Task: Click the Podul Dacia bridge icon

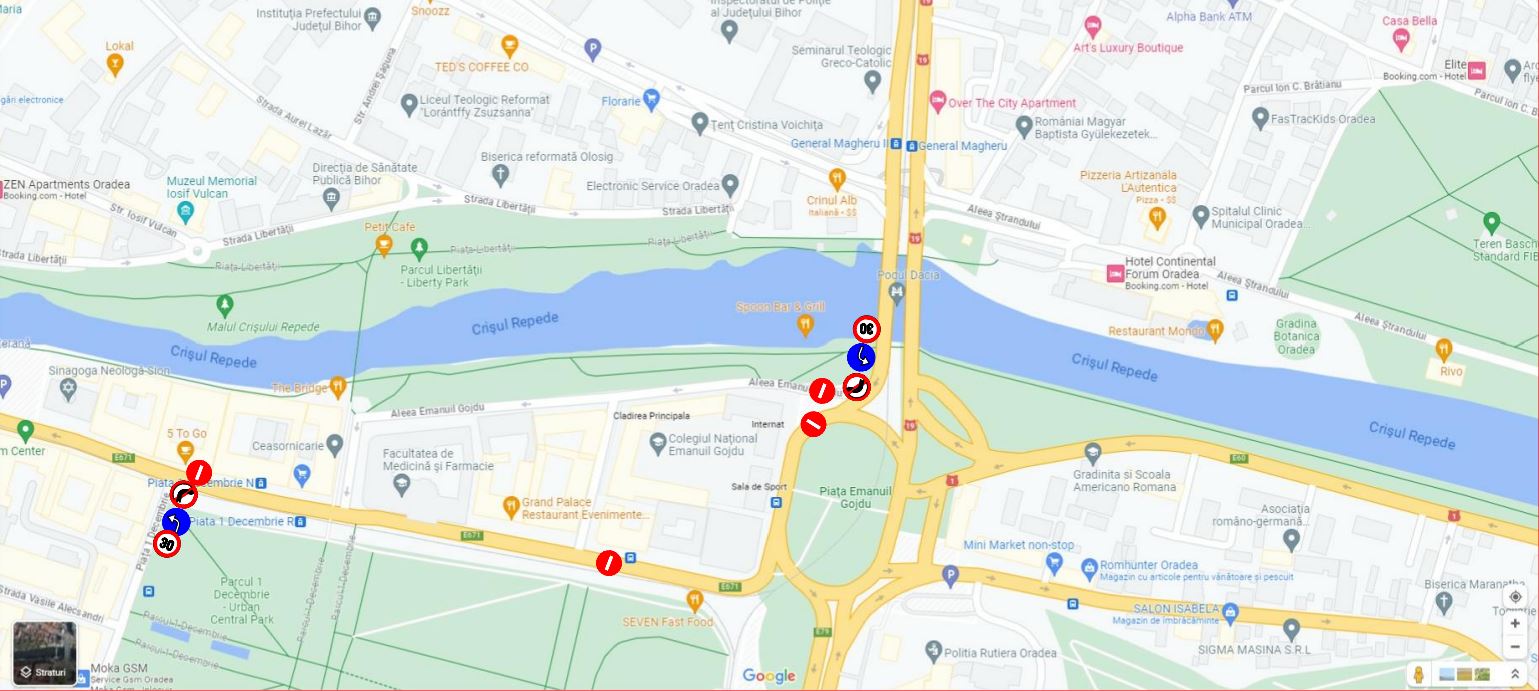Action: [896, 291]
